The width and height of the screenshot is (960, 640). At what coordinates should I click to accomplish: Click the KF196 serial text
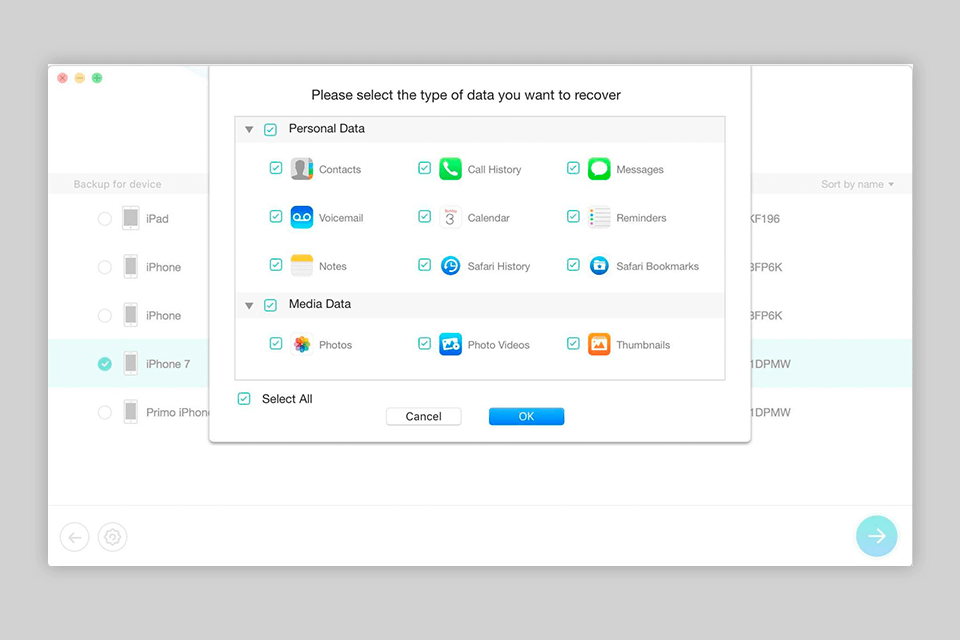point(766,219)
